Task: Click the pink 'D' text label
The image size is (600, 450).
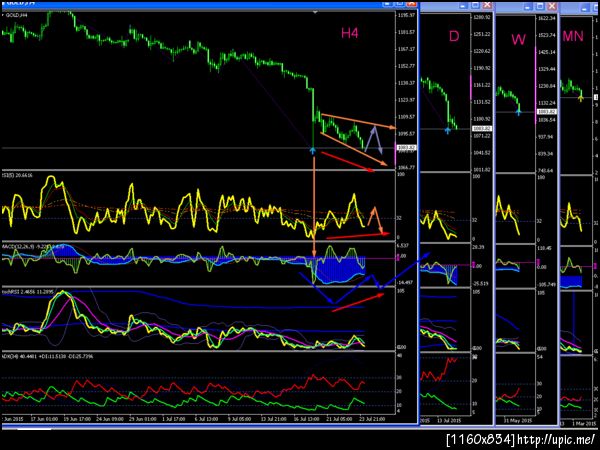Action: (454, 36)
